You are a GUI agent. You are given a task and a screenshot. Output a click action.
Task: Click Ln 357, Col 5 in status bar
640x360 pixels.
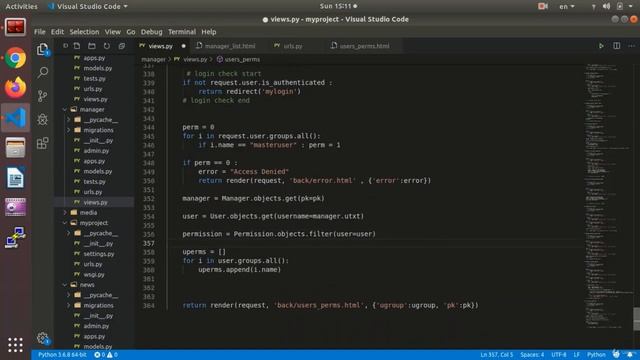(x=496, y=355)
